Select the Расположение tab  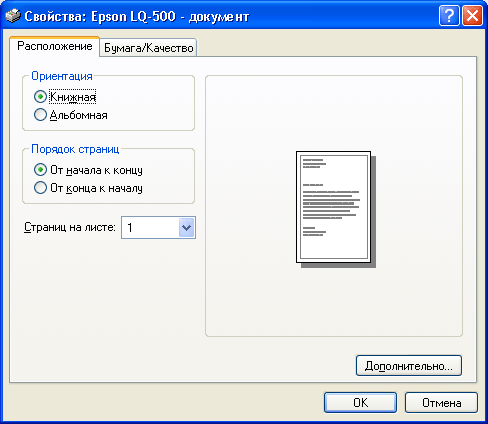point(55,46)
